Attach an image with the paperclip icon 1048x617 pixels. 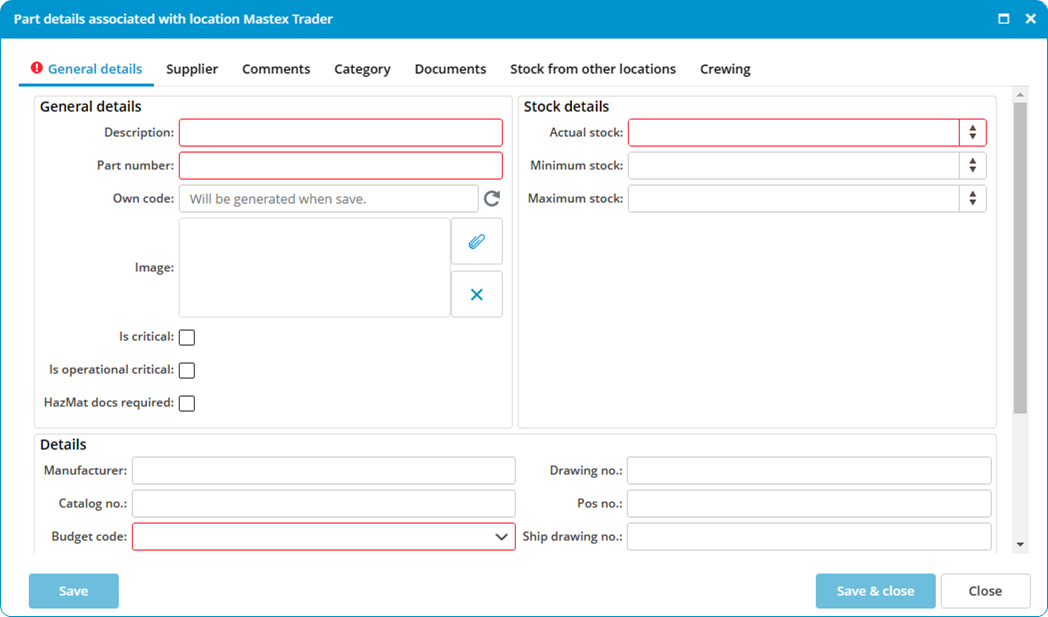pyautogui.click(x=477, y=241)
